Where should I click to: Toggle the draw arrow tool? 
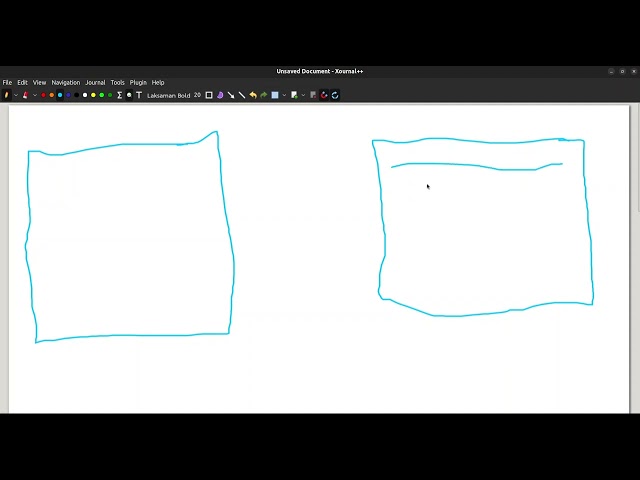pyautogui.click(x=231, y=95)
